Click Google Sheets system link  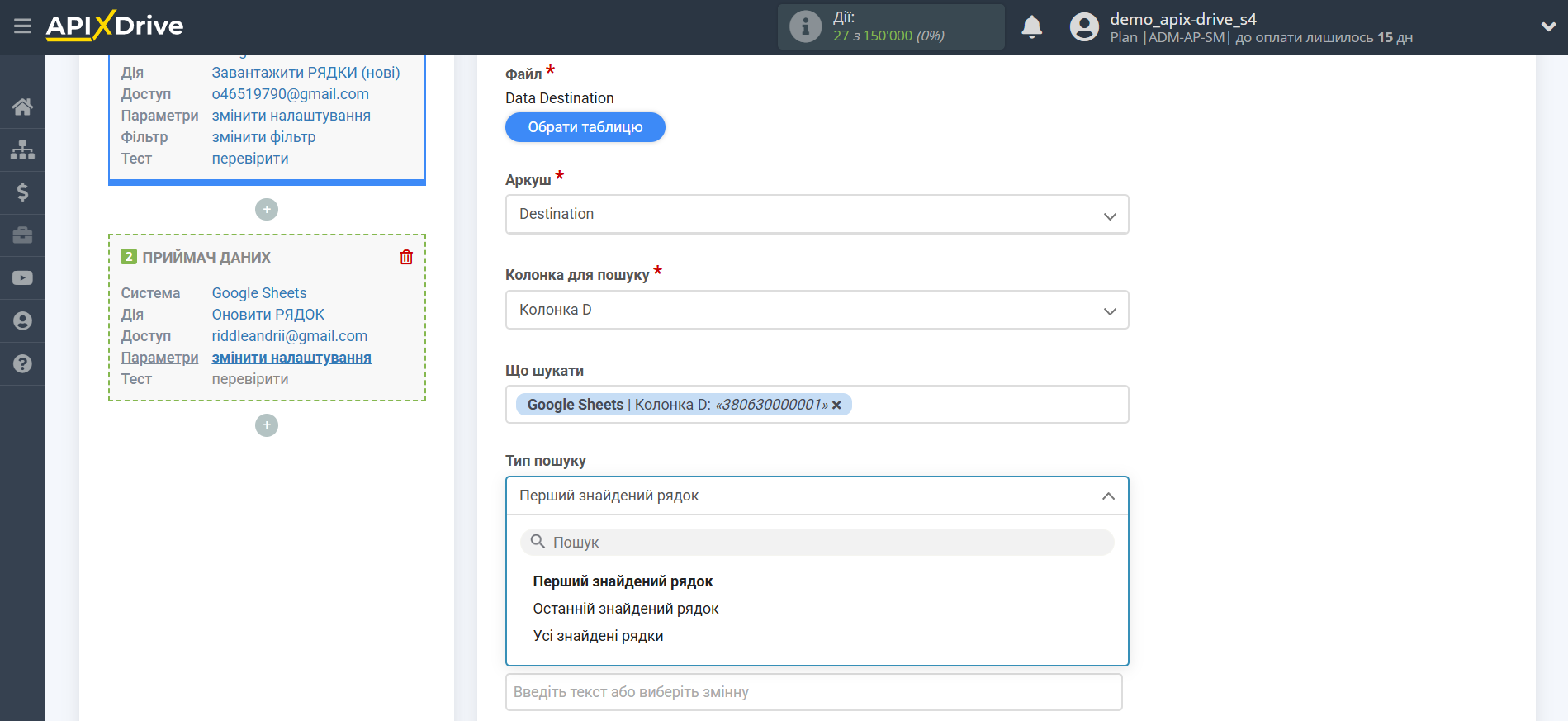pyautogui.click(x=259, y=293)
